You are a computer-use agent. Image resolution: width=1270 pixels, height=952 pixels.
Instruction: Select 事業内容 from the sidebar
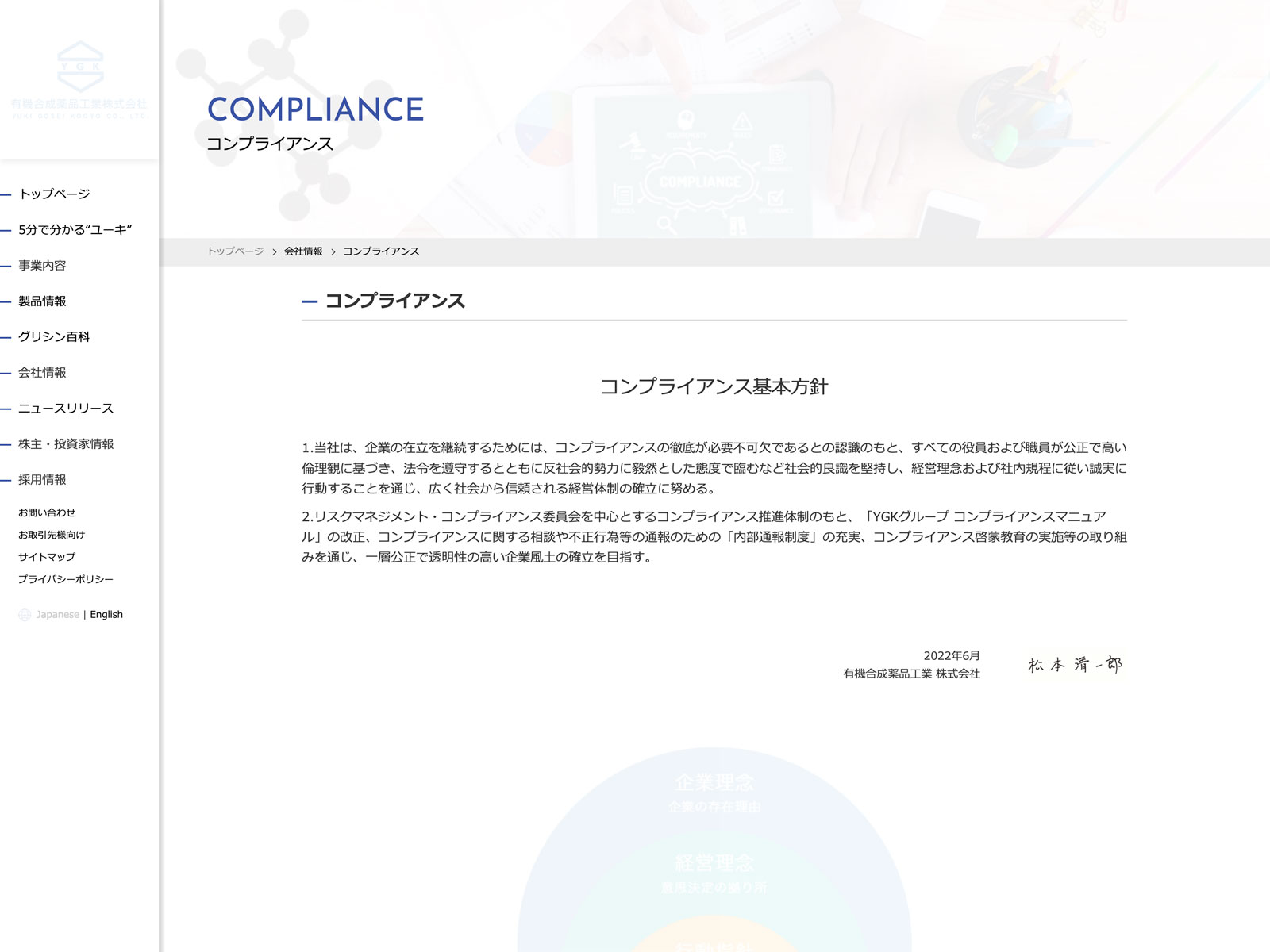click(42, 265)
